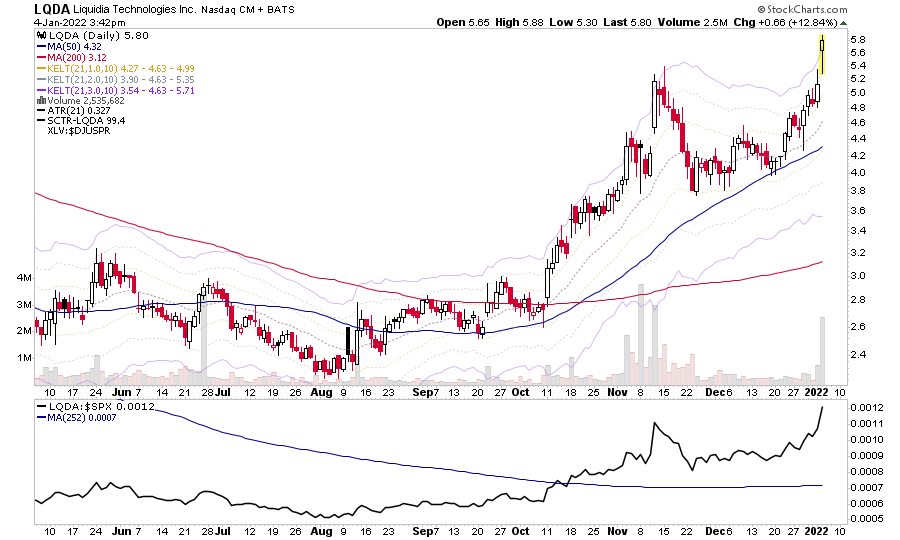Click the Last 5.80 value
This screenshot has width=900, height=540.
click(627, 22)
